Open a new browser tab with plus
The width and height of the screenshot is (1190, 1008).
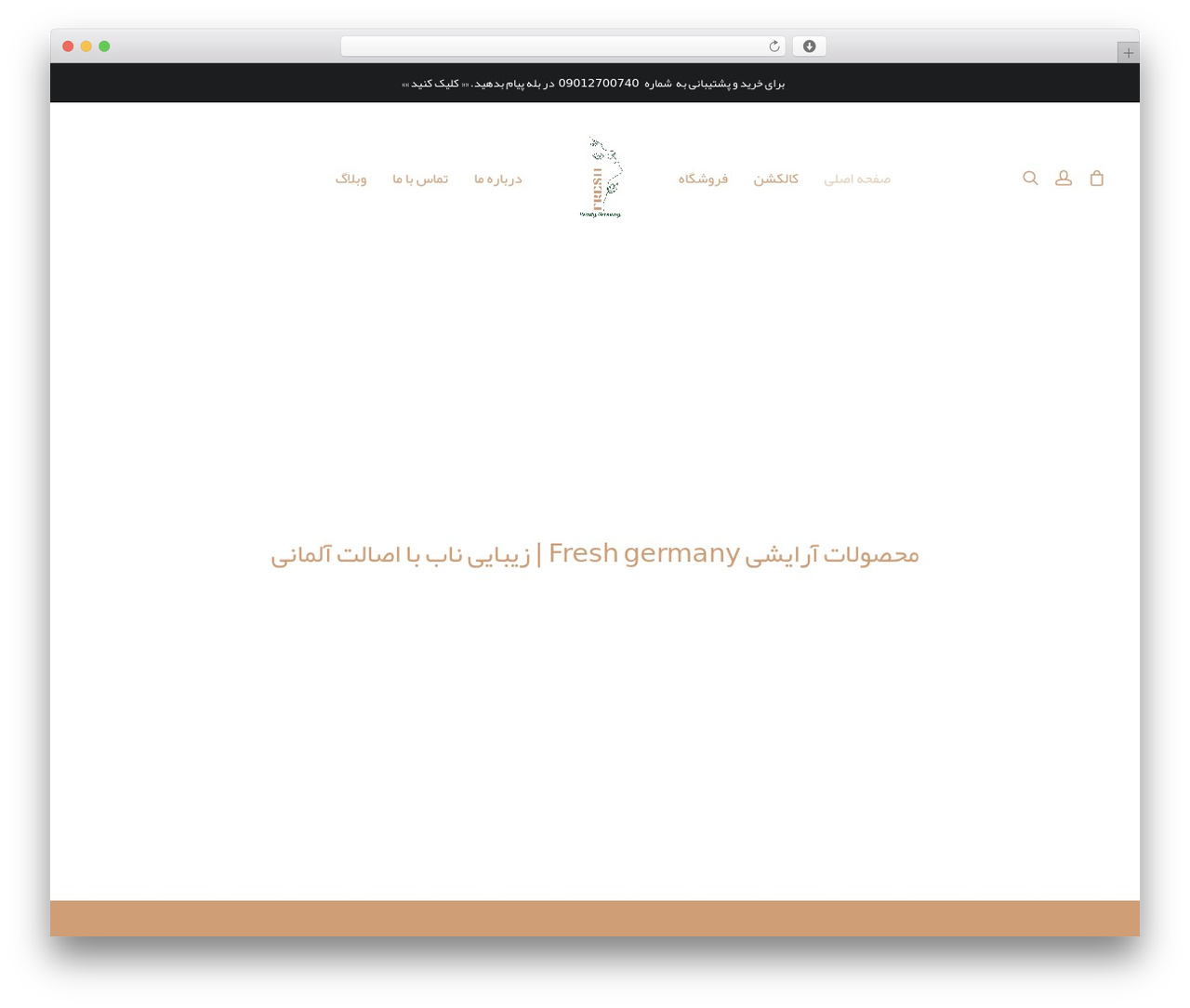[1129, 53]
